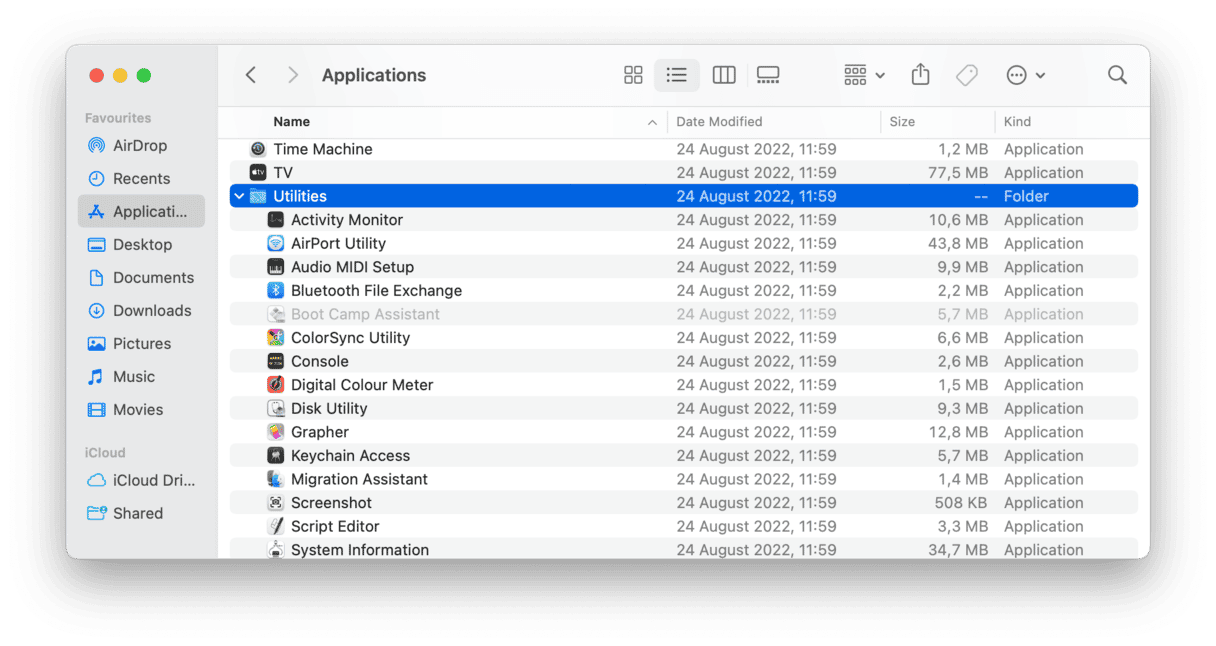Sort the list by Name column
The height and width of the screenshot is (646, 1216).
(x=292, y=122)
